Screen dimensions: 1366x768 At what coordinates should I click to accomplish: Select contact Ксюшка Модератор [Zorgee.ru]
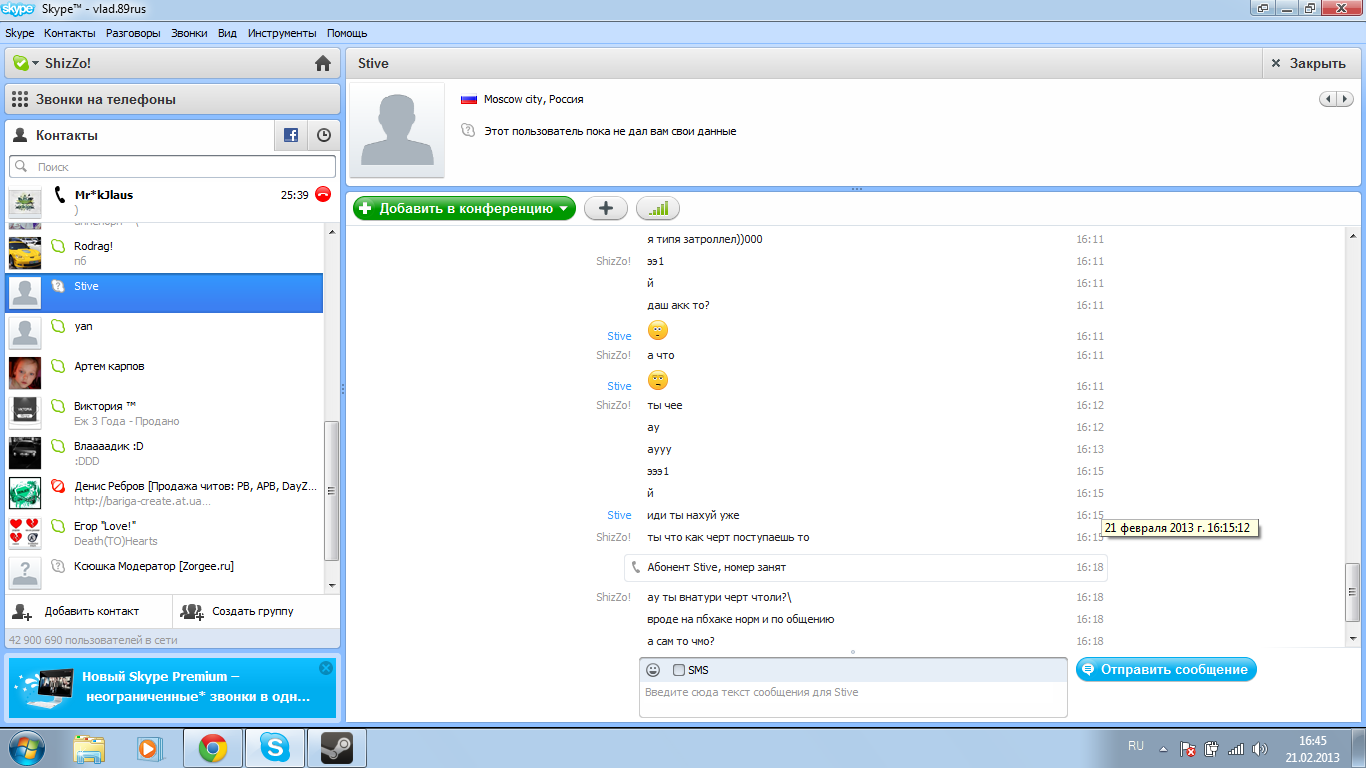[x=164, y=573]
